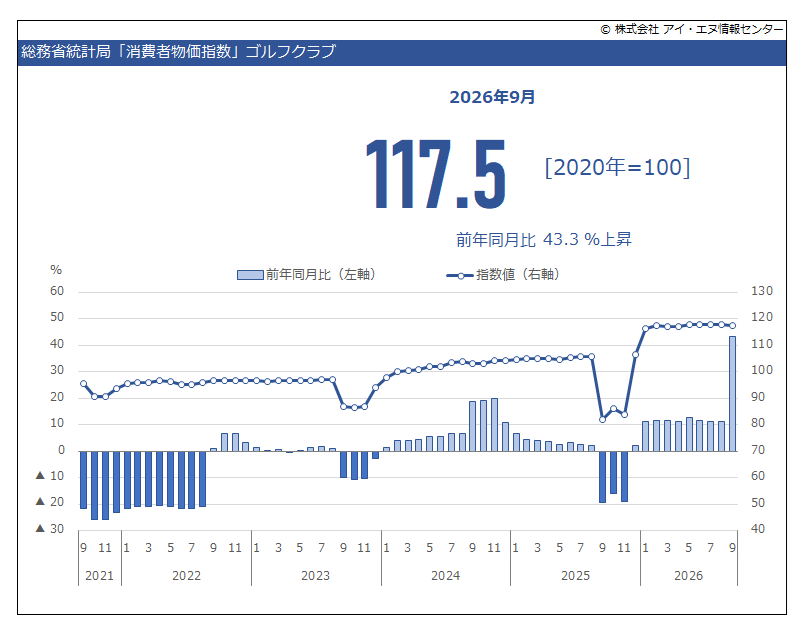
Task: Click the date heading 2026年9月
Action: (x=492, y=97)
